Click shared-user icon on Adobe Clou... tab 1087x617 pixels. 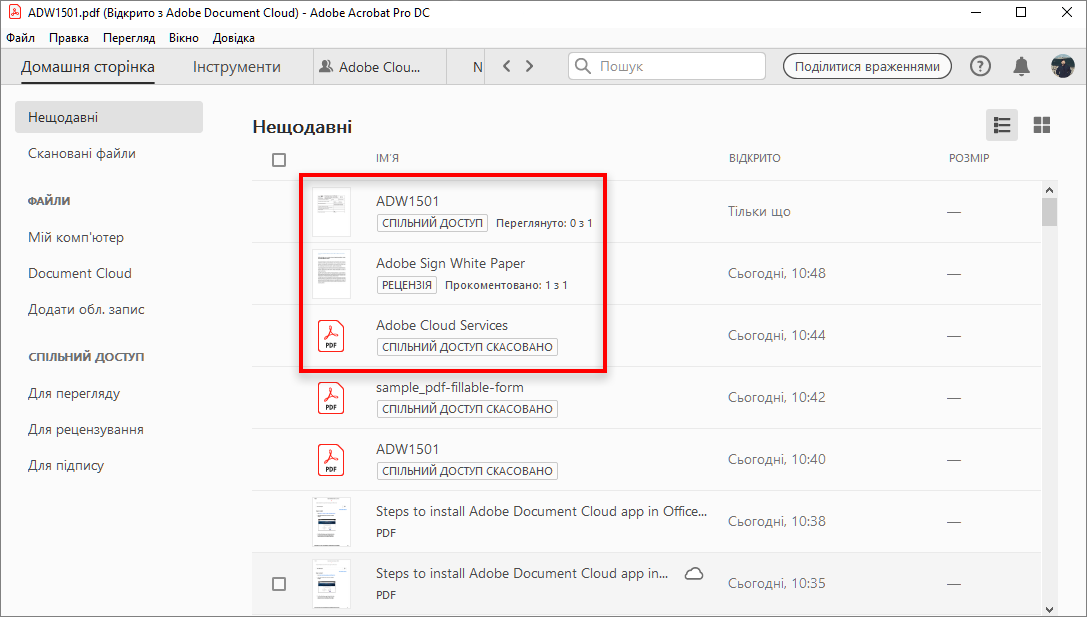[326, 67]
